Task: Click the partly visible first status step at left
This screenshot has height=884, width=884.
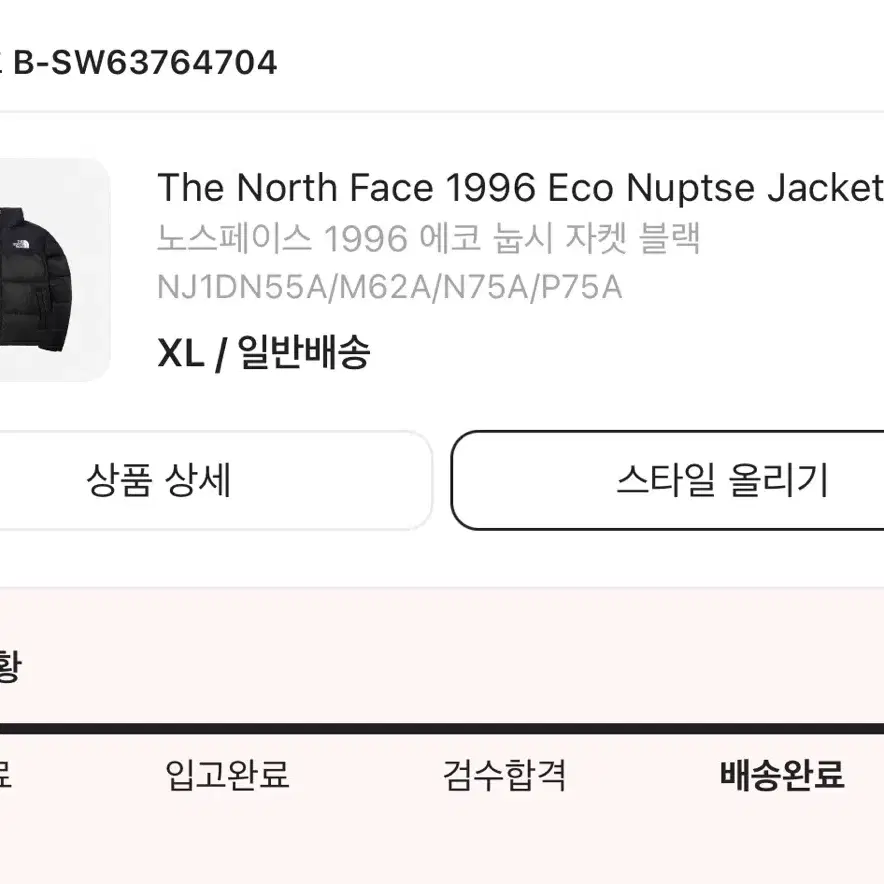Action: pyautogui.click(x=6, y=775)
